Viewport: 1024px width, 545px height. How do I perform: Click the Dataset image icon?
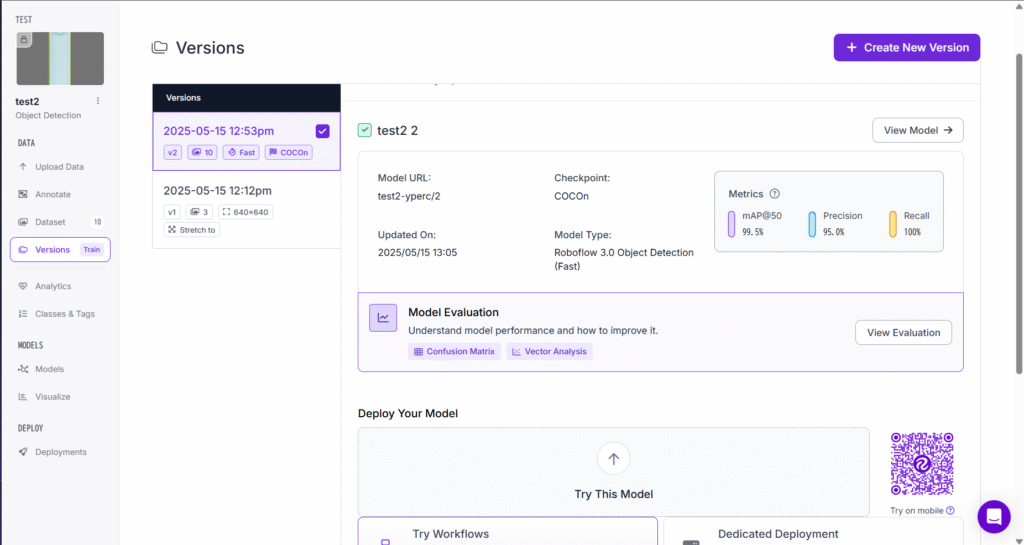23,222
